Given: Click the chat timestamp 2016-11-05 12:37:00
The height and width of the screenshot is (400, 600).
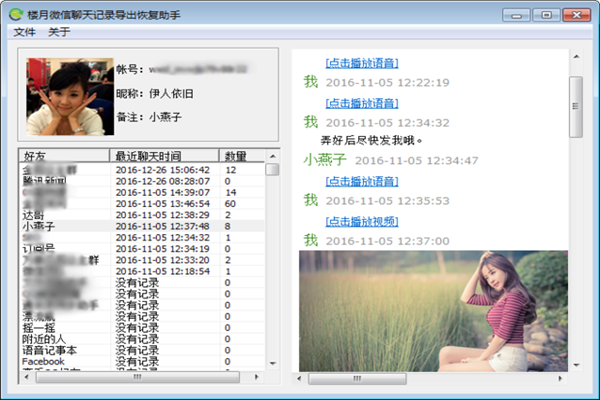Looking at the screenshot, I should [x=387, y=241].
